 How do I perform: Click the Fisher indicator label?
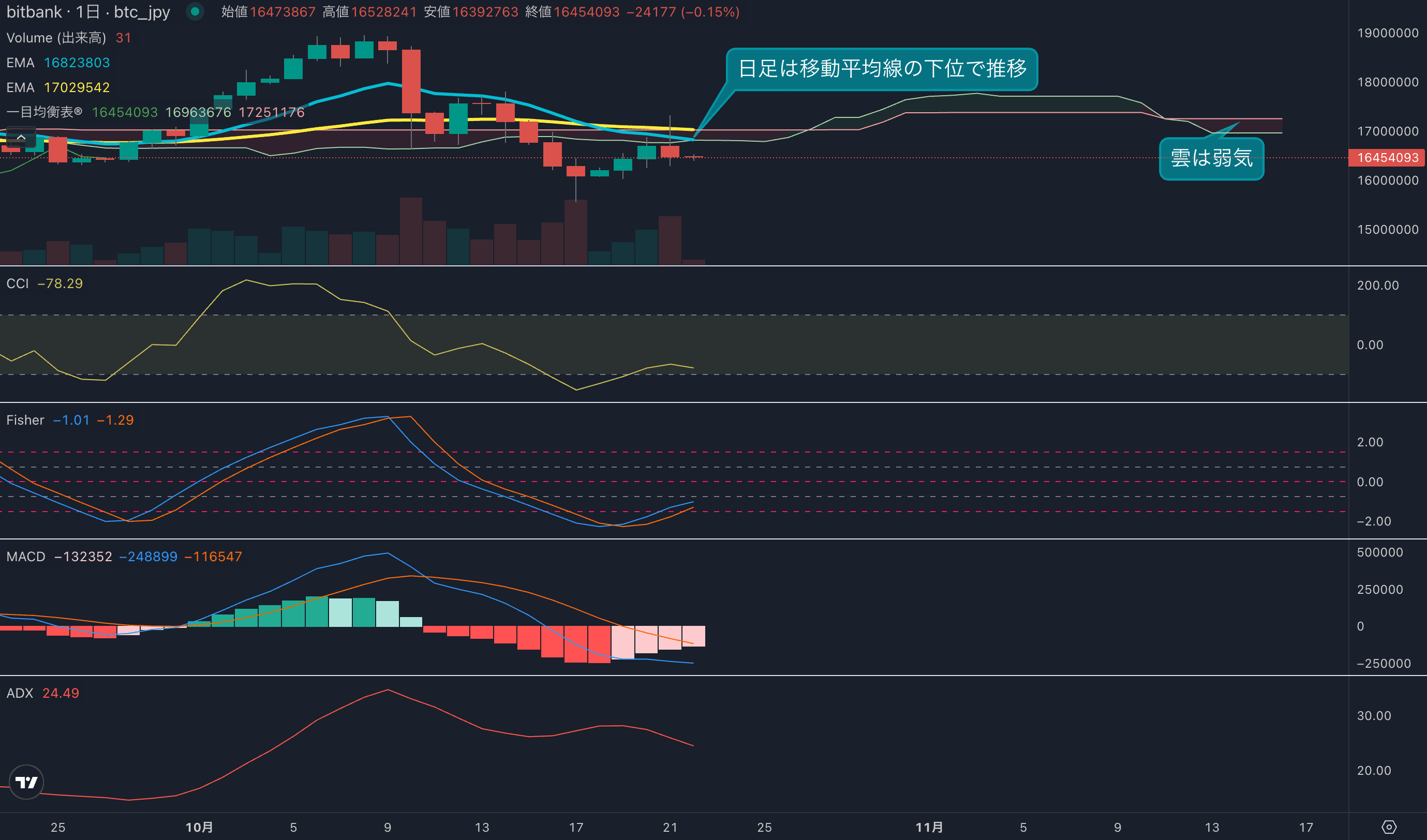click(x=25, y=420)
